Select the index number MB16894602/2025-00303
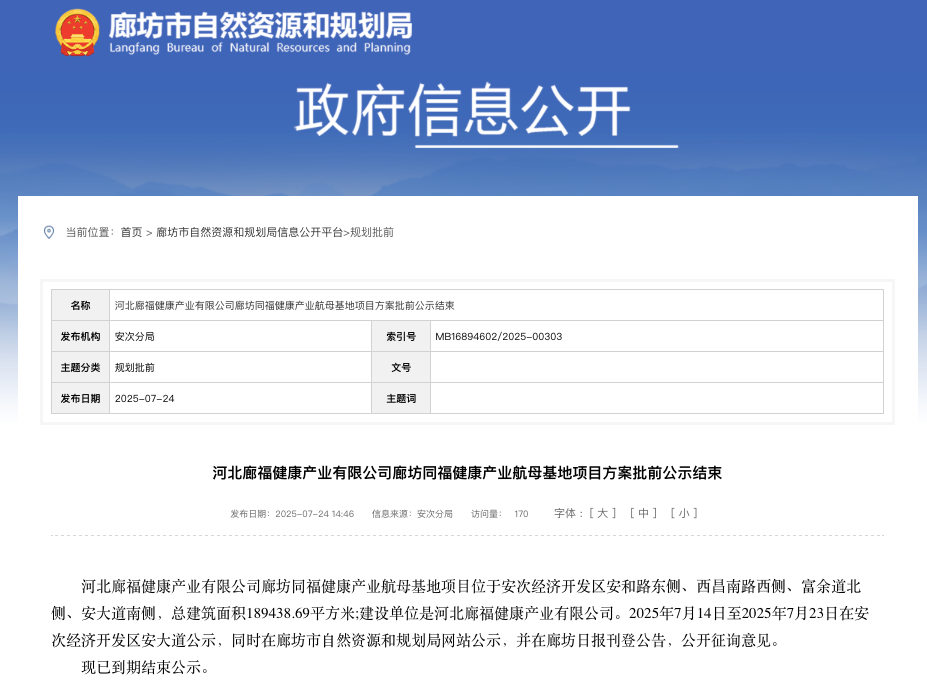The height and width of the screenshot is (686, 927). tap(498, 336)
